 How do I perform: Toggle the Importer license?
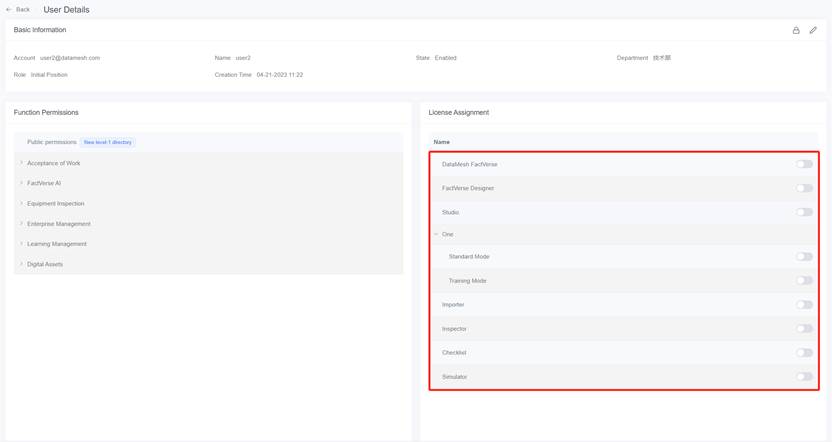[x=804, y=305]
